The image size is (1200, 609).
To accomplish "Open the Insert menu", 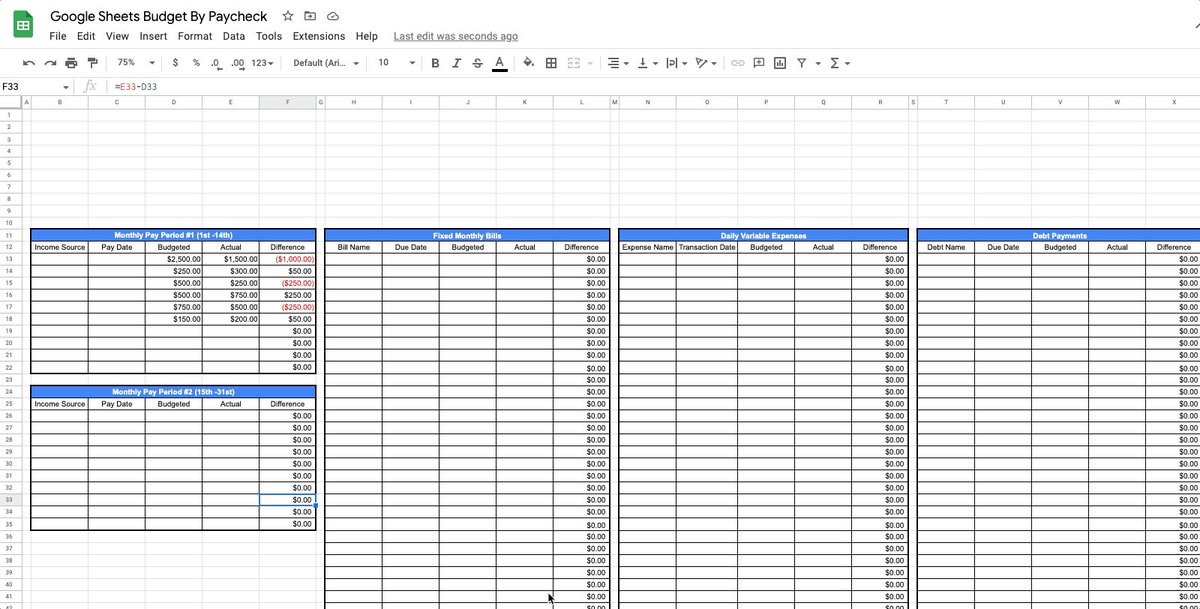I will pyautogui.click(x=153, y=36).
